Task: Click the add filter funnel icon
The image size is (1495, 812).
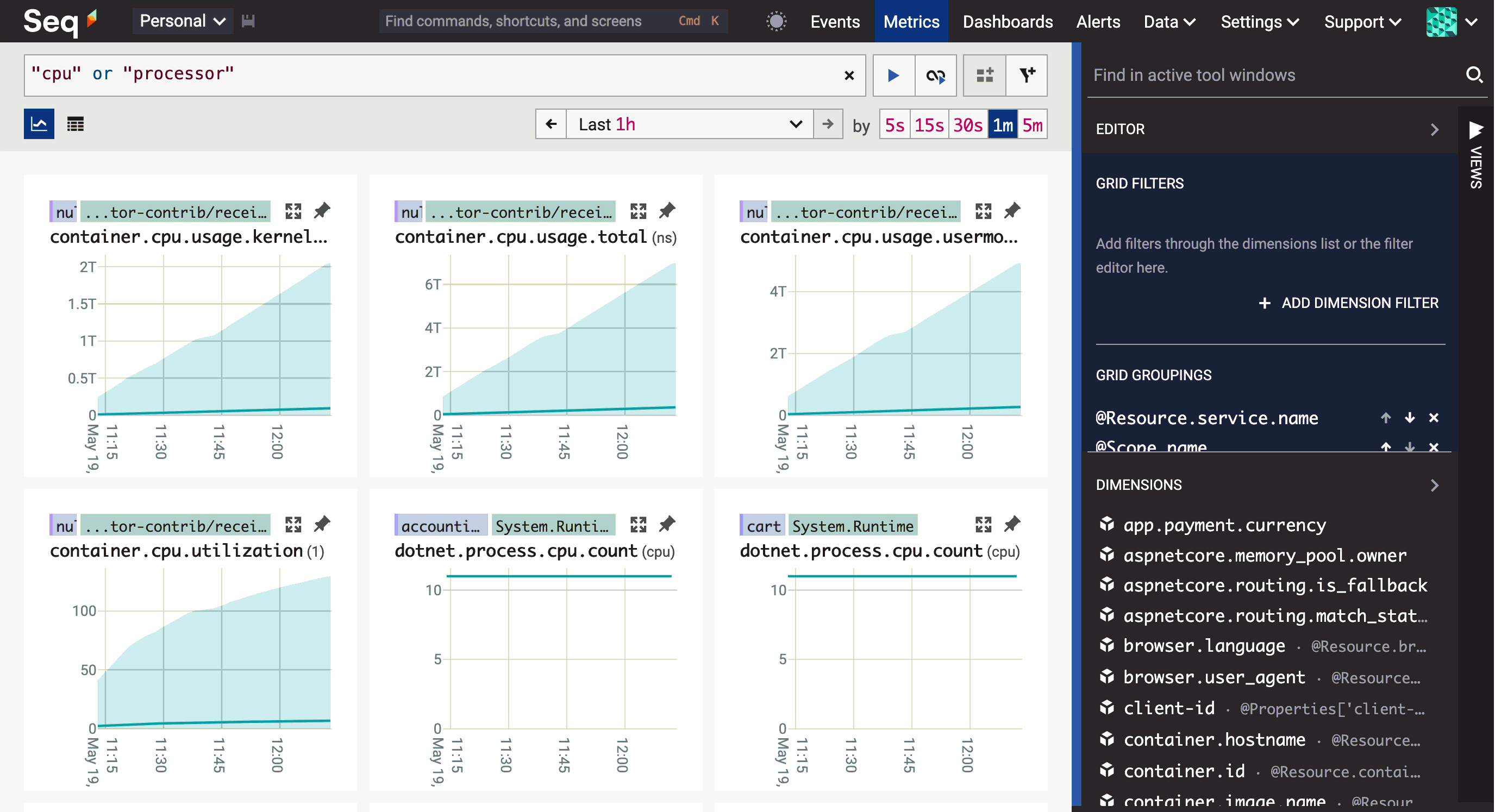Action: (1027, 75)
